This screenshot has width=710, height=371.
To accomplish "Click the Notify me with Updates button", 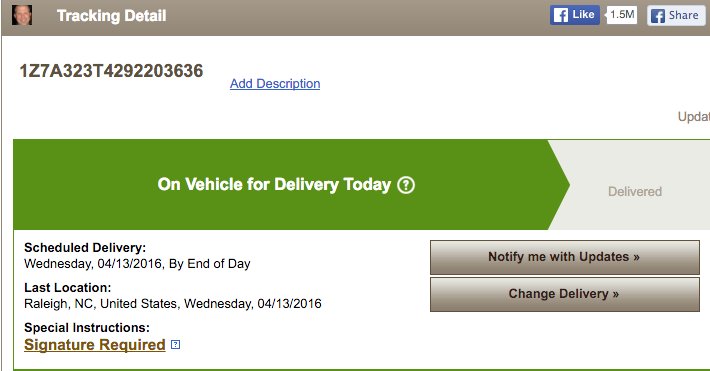I will pyautogui.click(x=565, y=257).
